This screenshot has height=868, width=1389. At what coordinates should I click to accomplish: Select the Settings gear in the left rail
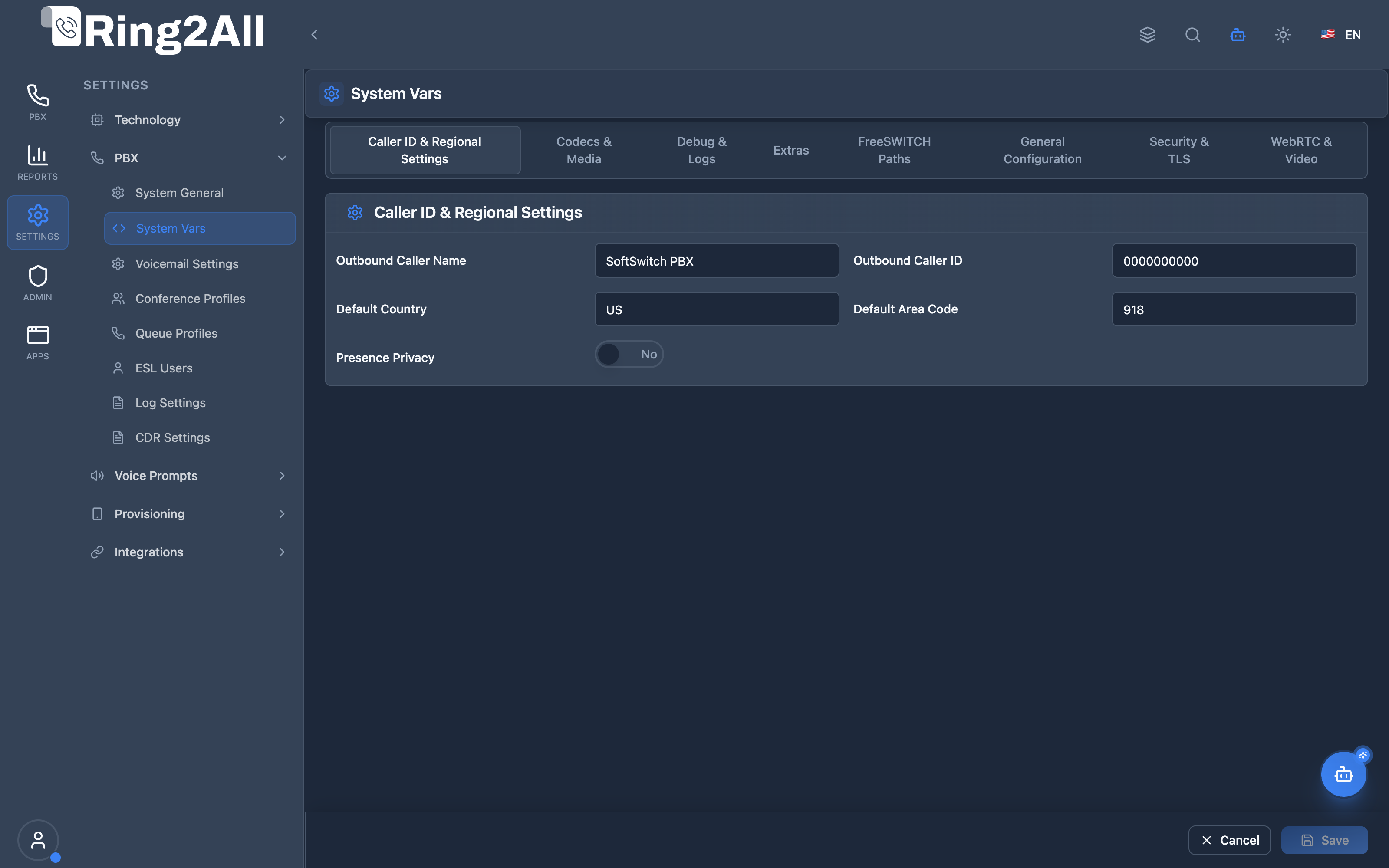point(37,222)
